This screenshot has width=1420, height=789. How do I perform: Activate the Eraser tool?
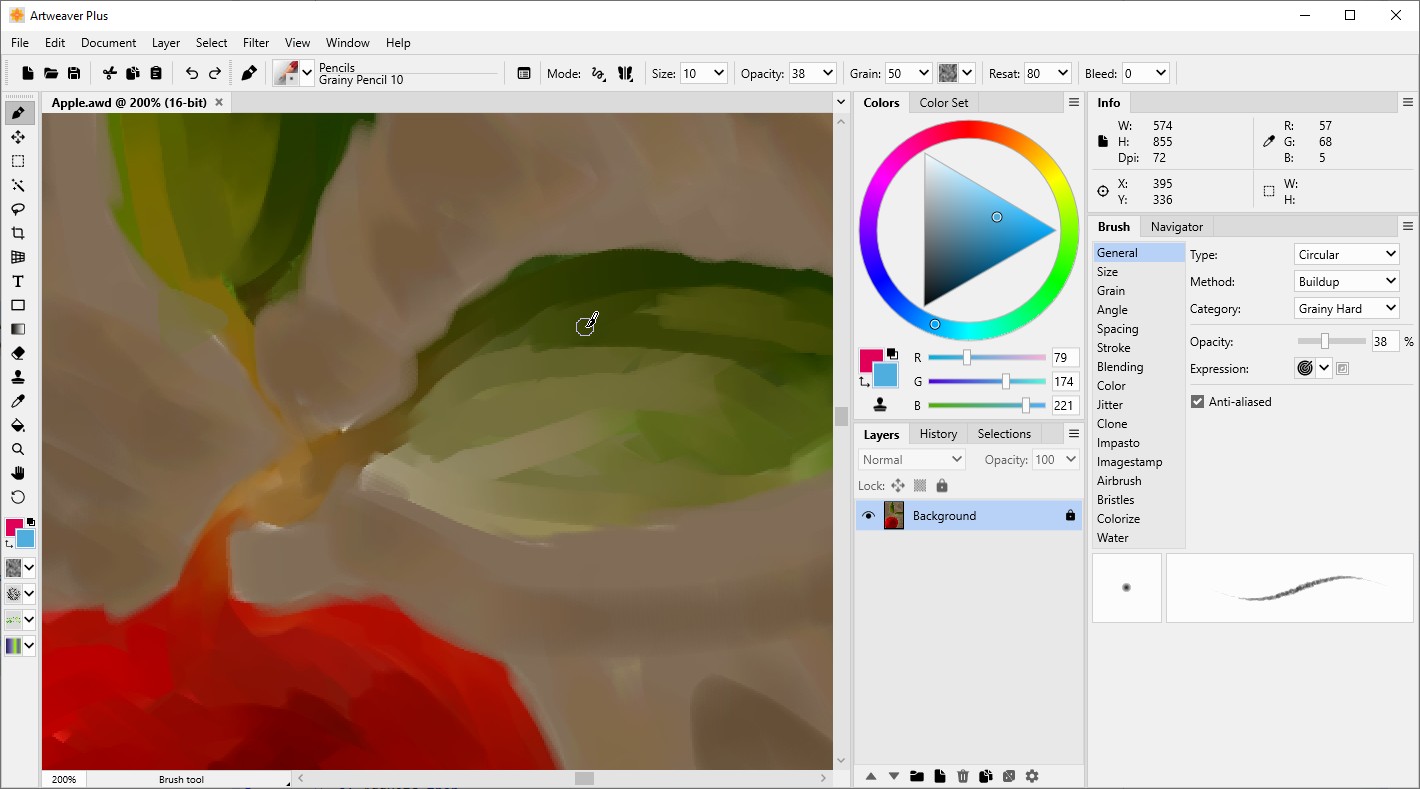[x=18, y=353]
